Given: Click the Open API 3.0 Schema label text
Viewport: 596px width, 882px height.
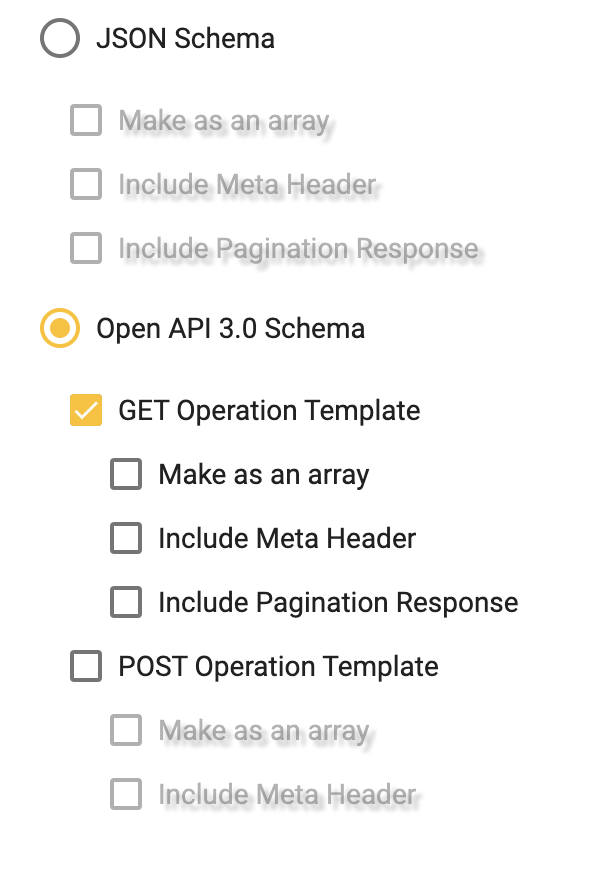Looking at the screenshot, I should [230, 328].
